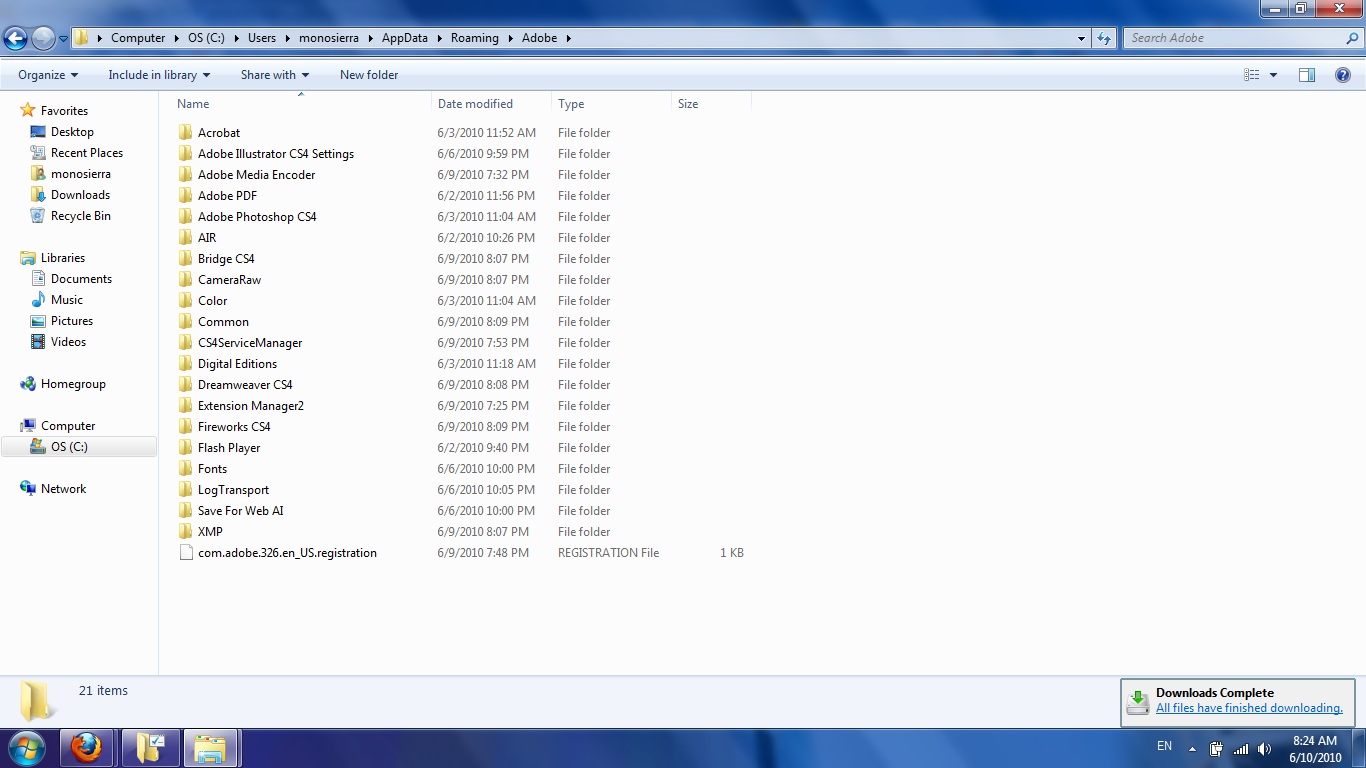
Task: Select the Acrobat folder icon
Action: 185,133
